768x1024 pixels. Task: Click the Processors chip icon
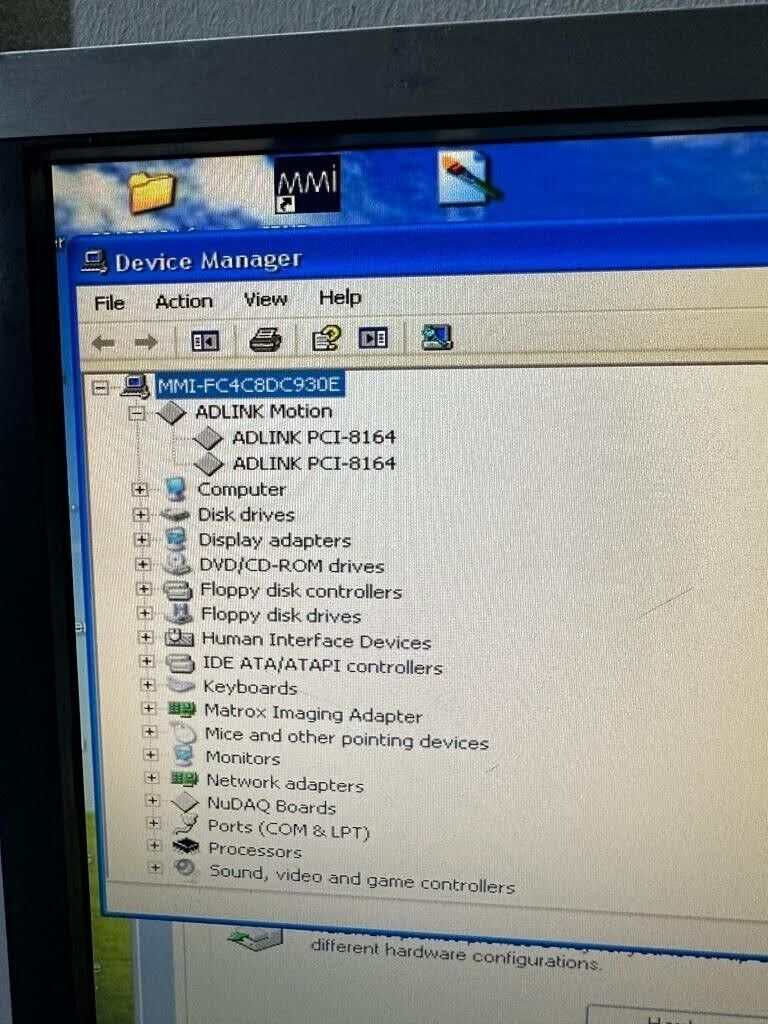(186, 846)
